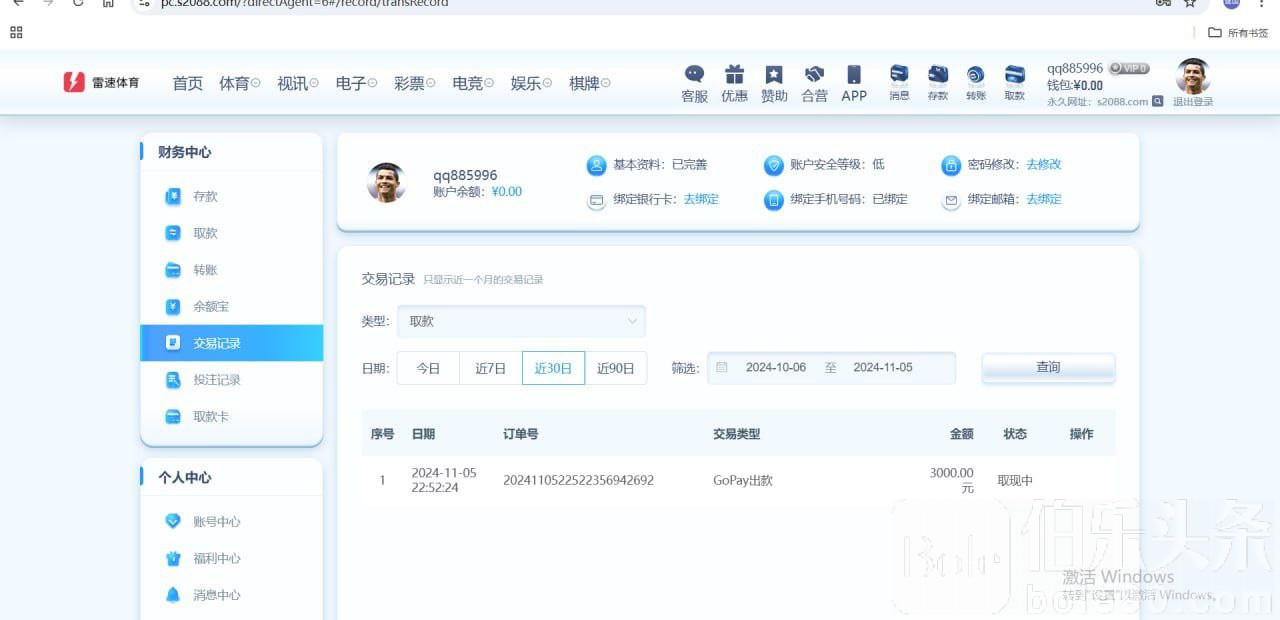The width and height of the screenshot is (1280, 620).
Task: Expand the 棋牌 card games menu
Action: click(590, 83)
